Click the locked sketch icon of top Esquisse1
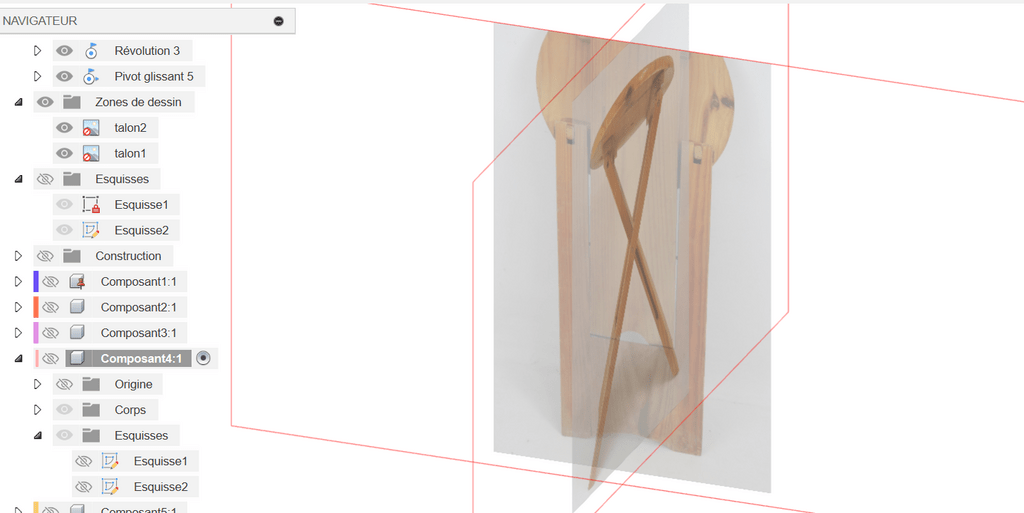The height and width of the screenshot is (513, 1024). coord(91,205)
